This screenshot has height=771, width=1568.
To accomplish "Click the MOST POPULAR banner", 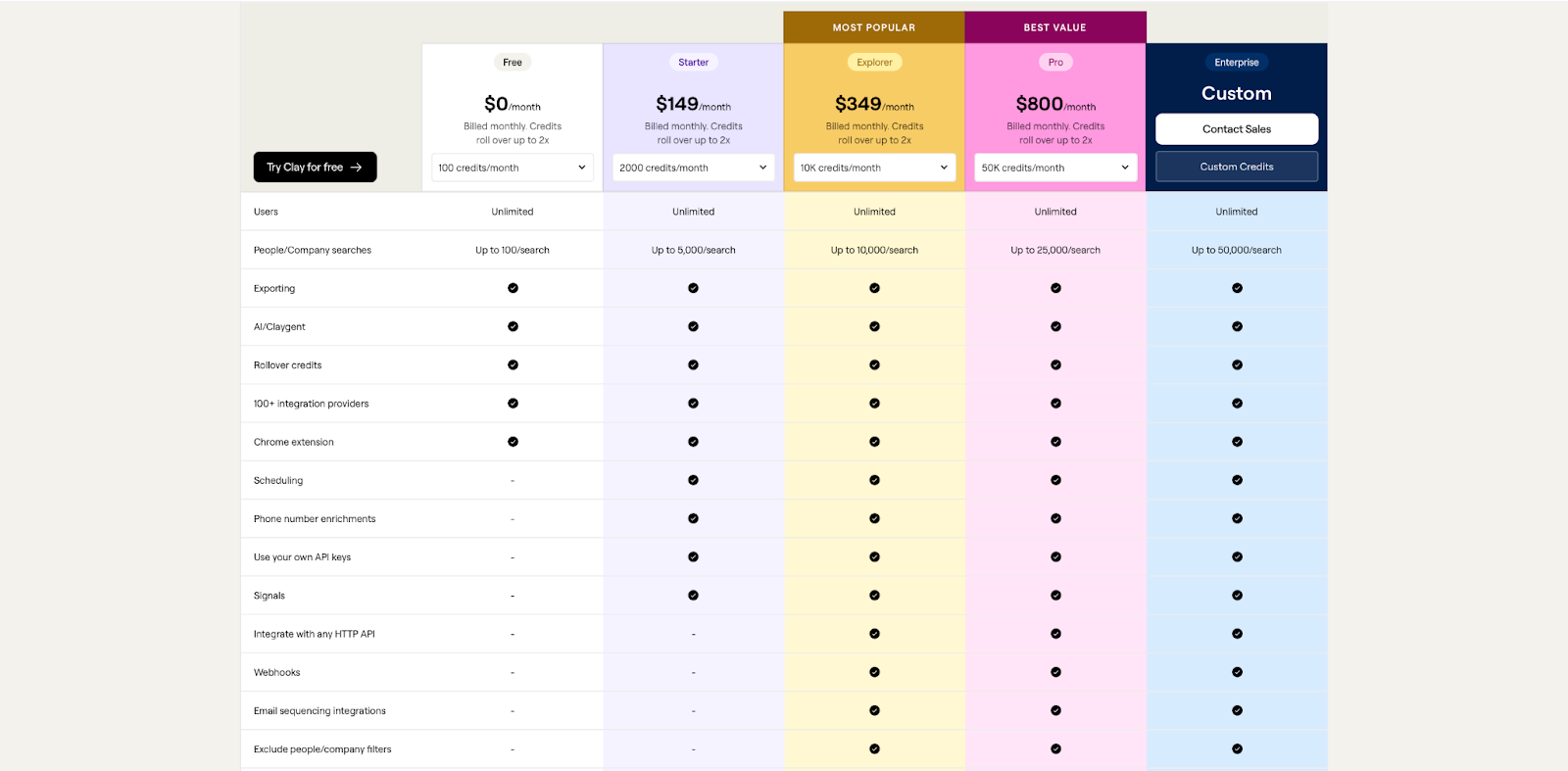I will [x=874, y=27].
